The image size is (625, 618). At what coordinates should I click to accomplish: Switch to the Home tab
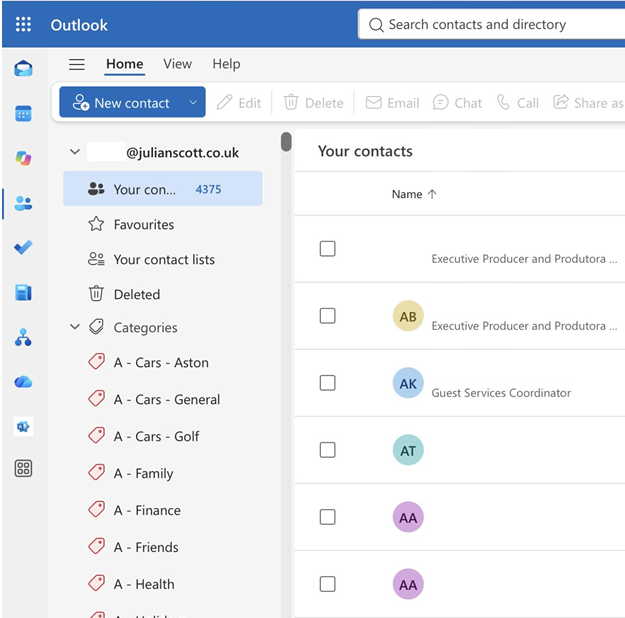pos(124,64)
